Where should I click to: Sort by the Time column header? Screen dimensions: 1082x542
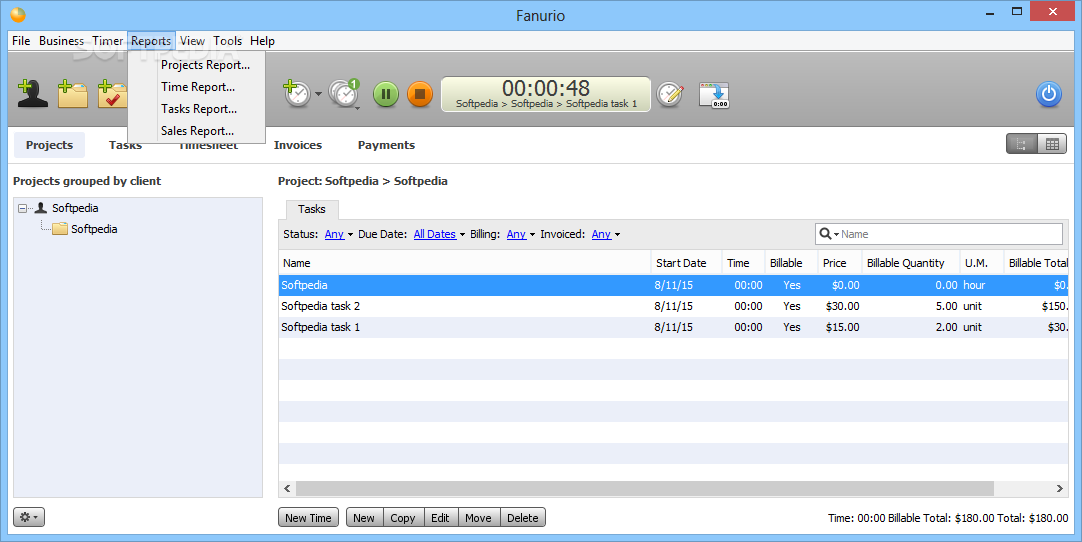click(x=743, y=263)
